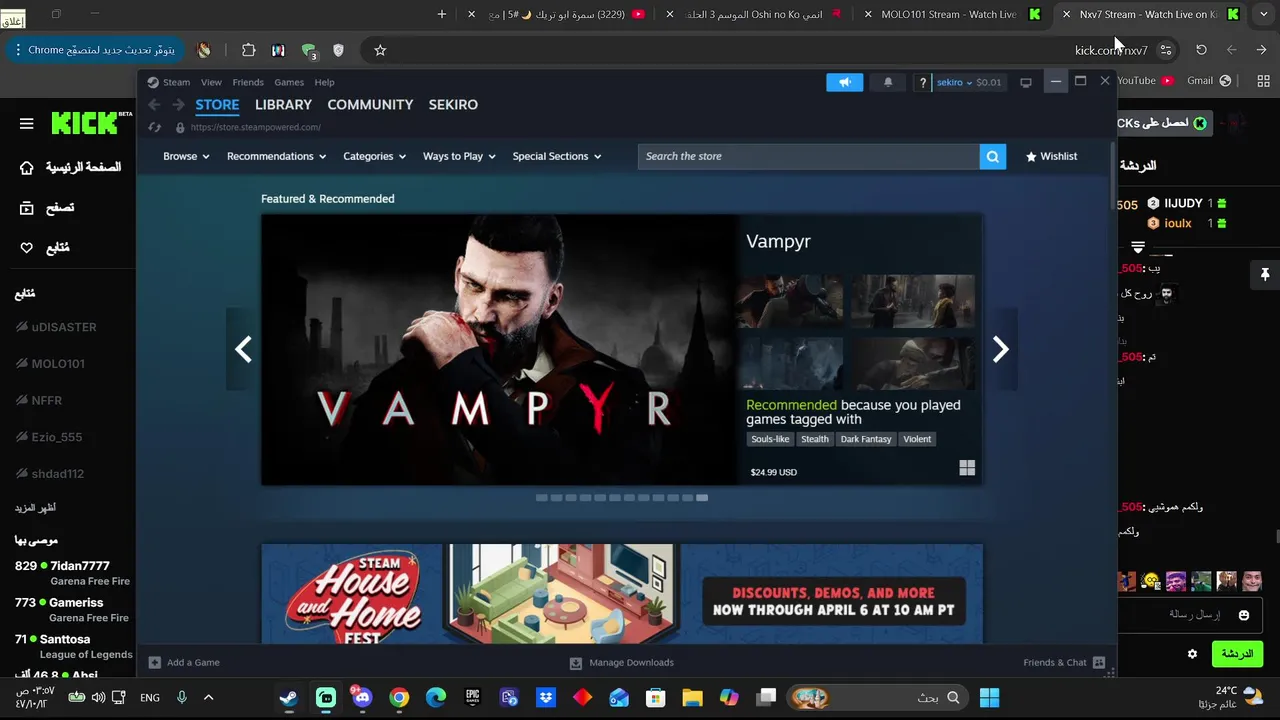Click the Kick chat message input
The image size is (1280, 720).
coord(1190,615)
